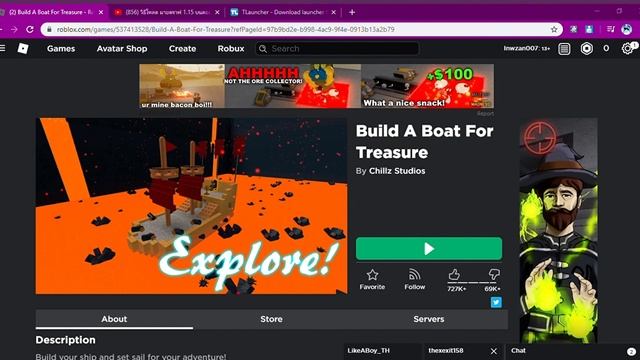Viewport: 640px width, 360px height.
Task: Give a thumbs down to game
Action: coord(494,275)
